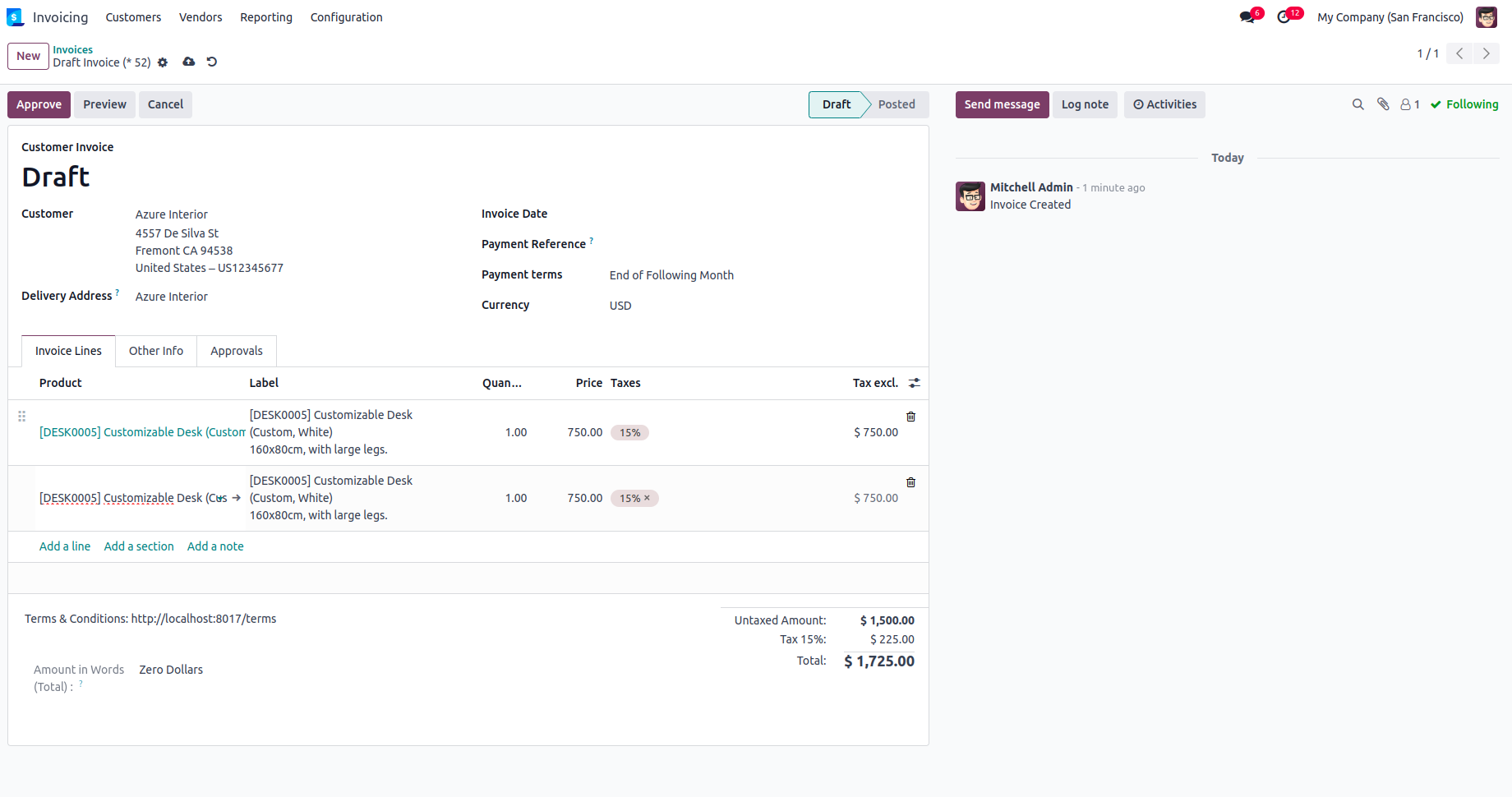The width and height of the screenshot is (1512, 797).
Task: Search messages in the chatter
Action: [1358, 104]
